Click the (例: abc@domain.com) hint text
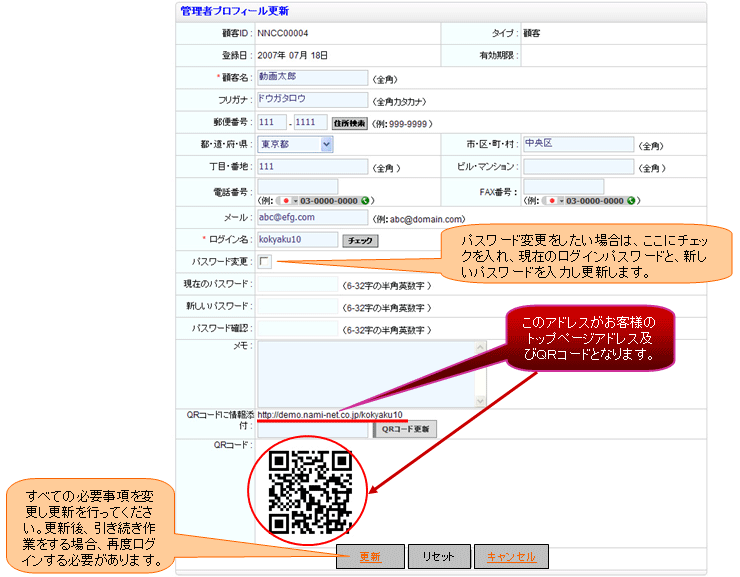This screenshot has width=740, height=577. click(419, 219)
